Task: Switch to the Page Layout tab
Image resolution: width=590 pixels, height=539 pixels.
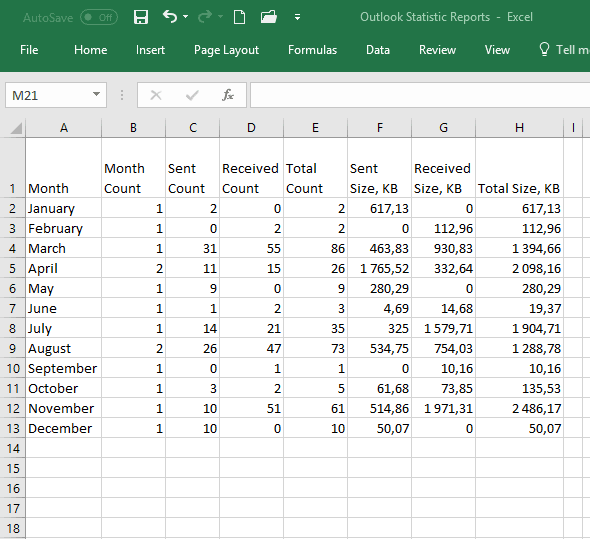Action: [226, 50]
